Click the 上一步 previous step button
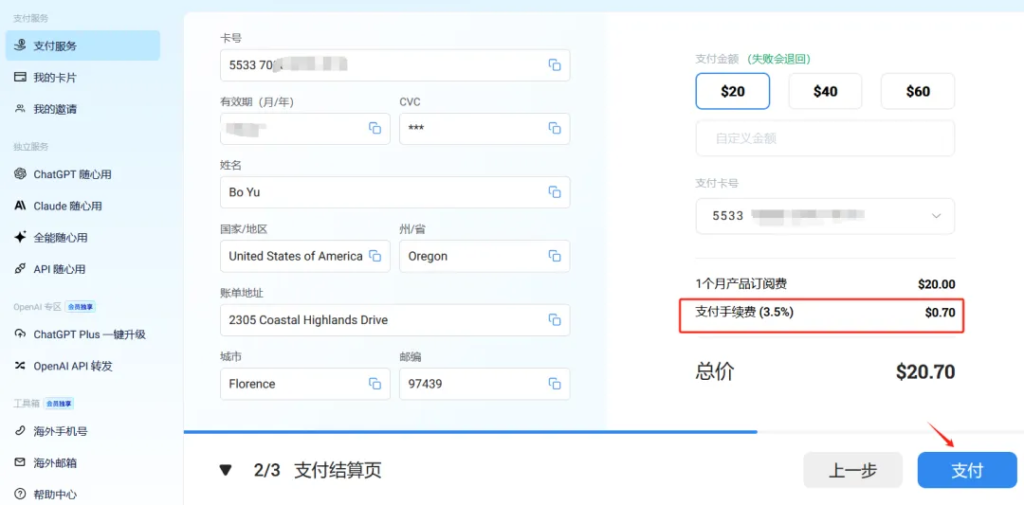Viewport: 1024px width, 505px height. click(853, 470)
